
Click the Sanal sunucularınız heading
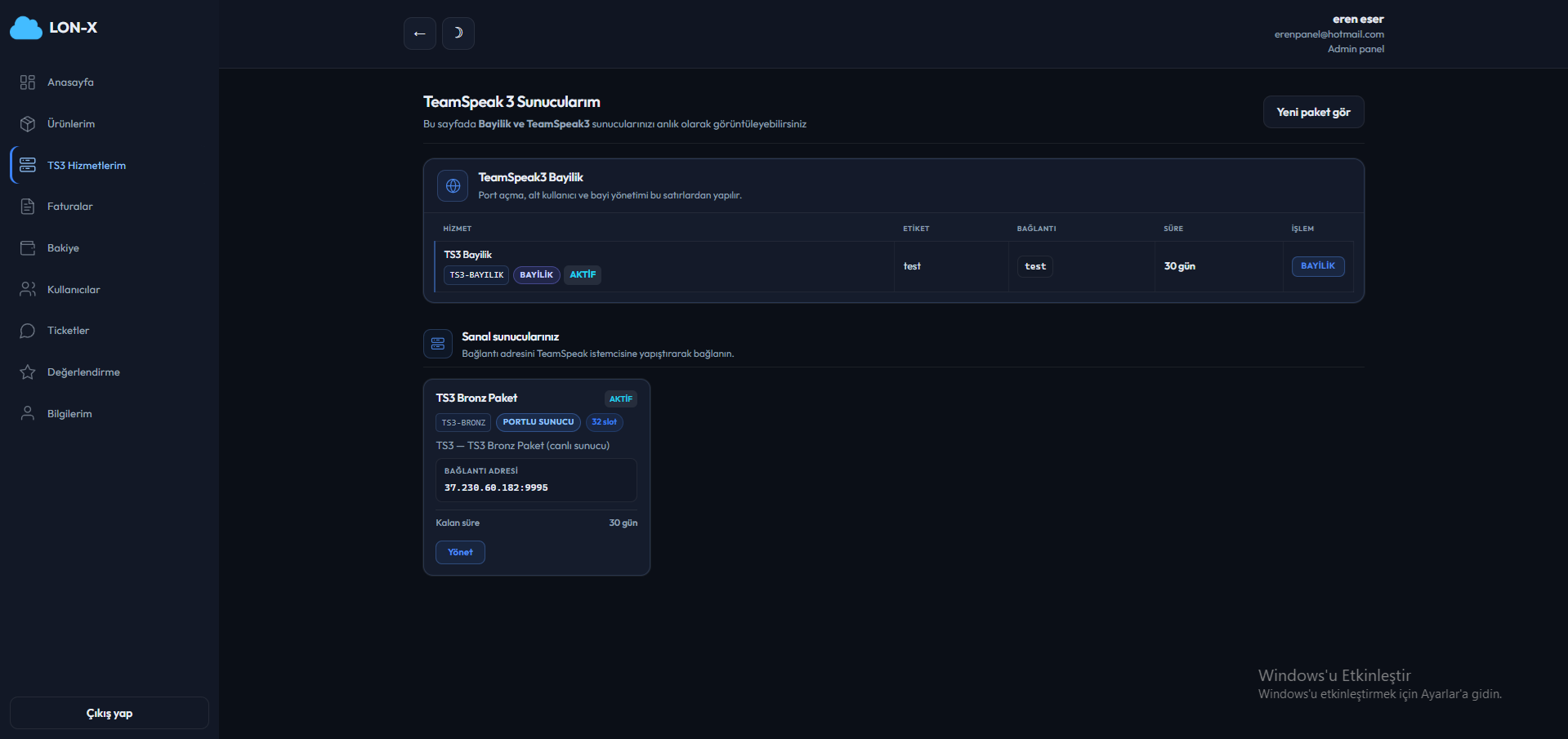(x=511, y=336)
